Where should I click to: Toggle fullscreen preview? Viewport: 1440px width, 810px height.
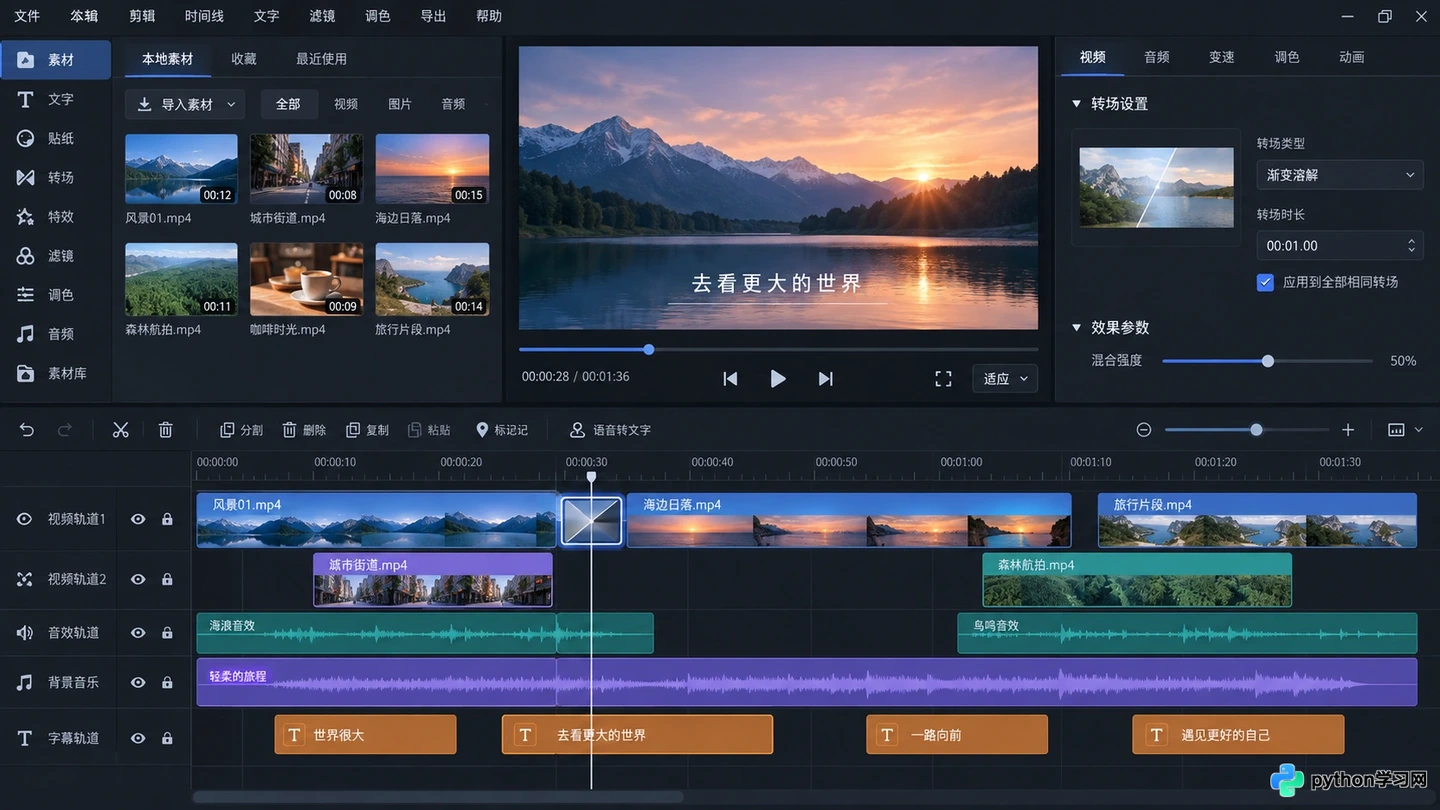(x=943, y=379)
